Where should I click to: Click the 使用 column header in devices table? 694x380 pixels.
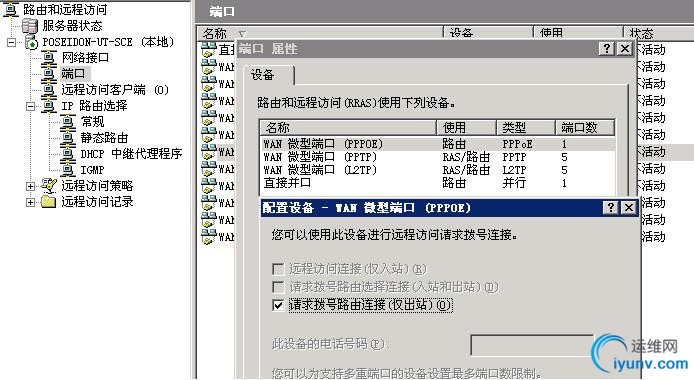point(466,128)
